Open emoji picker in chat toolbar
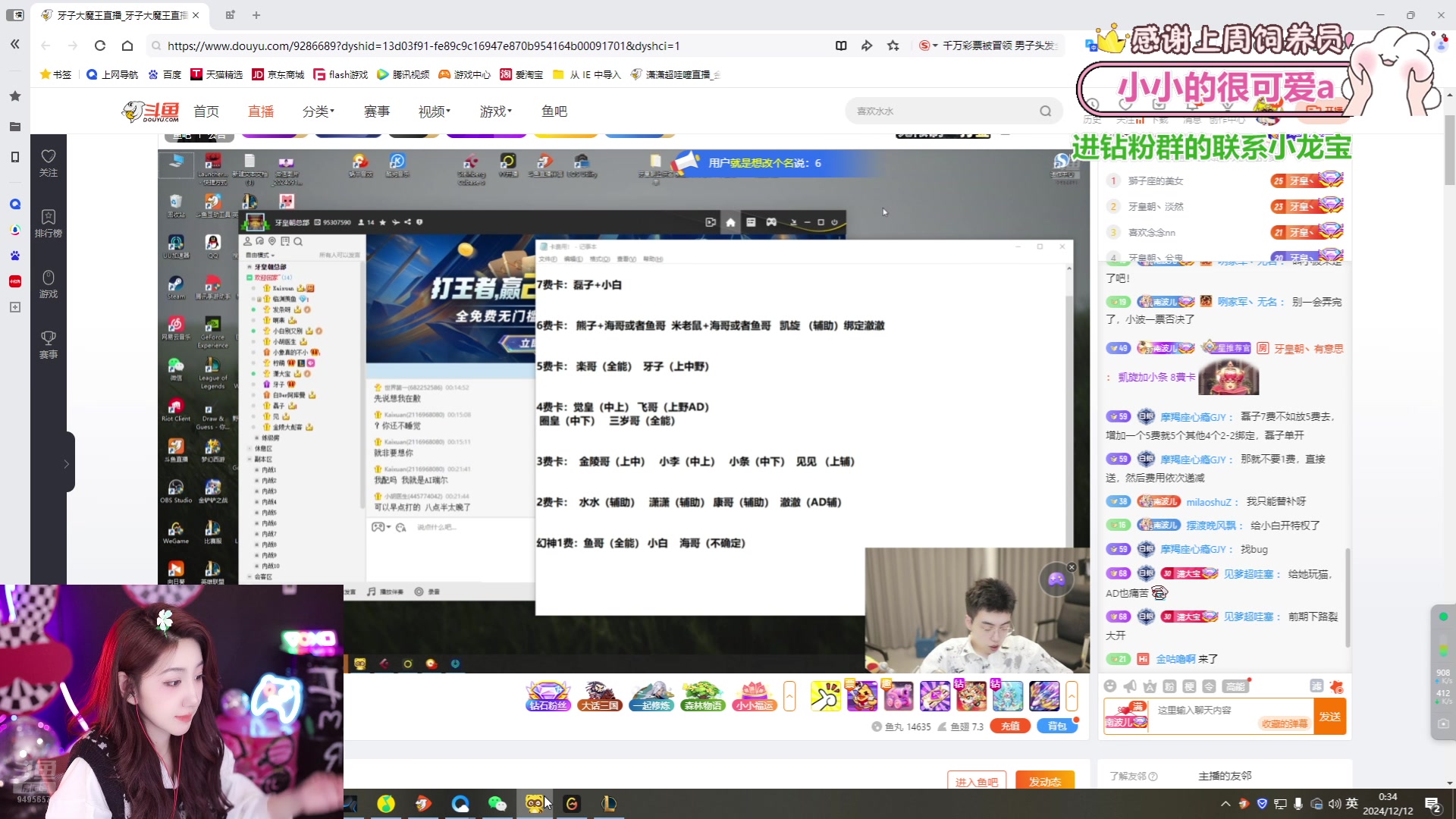 point(1110,686)
